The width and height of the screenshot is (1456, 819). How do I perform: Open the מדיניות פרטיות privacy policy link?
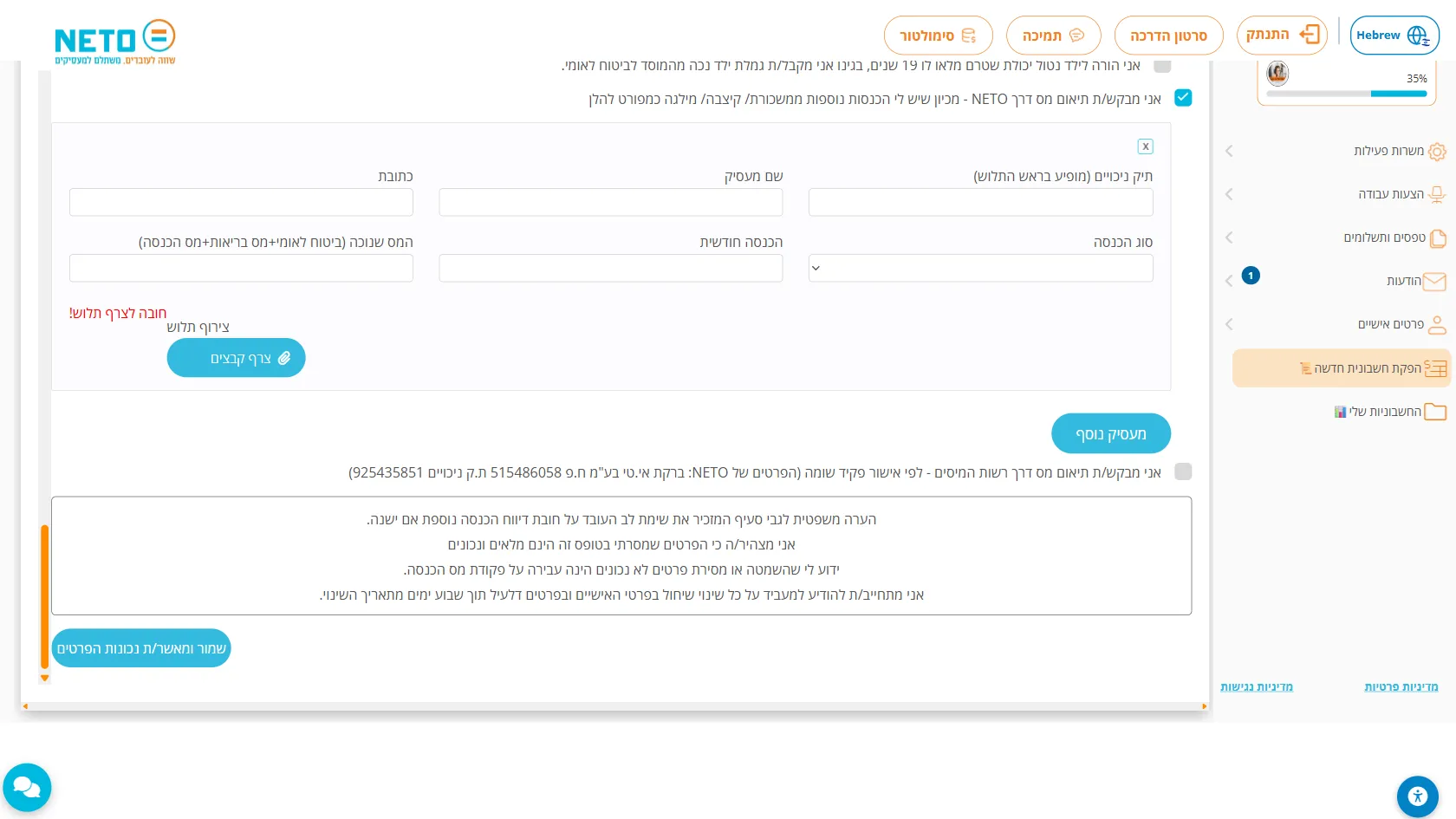coord(1401,687)
